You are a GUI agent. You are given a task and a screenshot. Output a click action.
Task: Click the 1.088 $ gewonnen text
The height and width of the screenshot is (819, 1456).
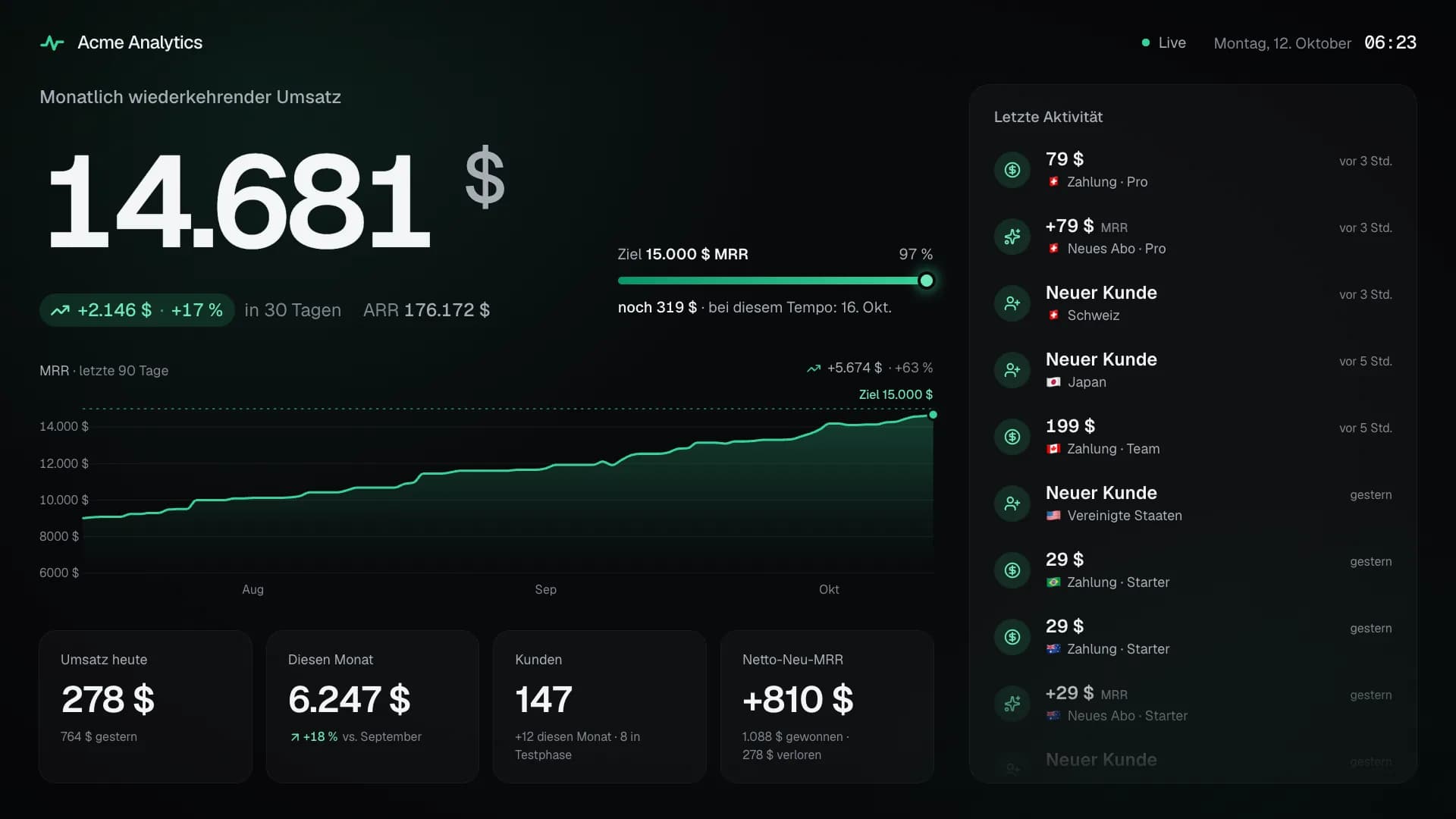pos(792,737)
